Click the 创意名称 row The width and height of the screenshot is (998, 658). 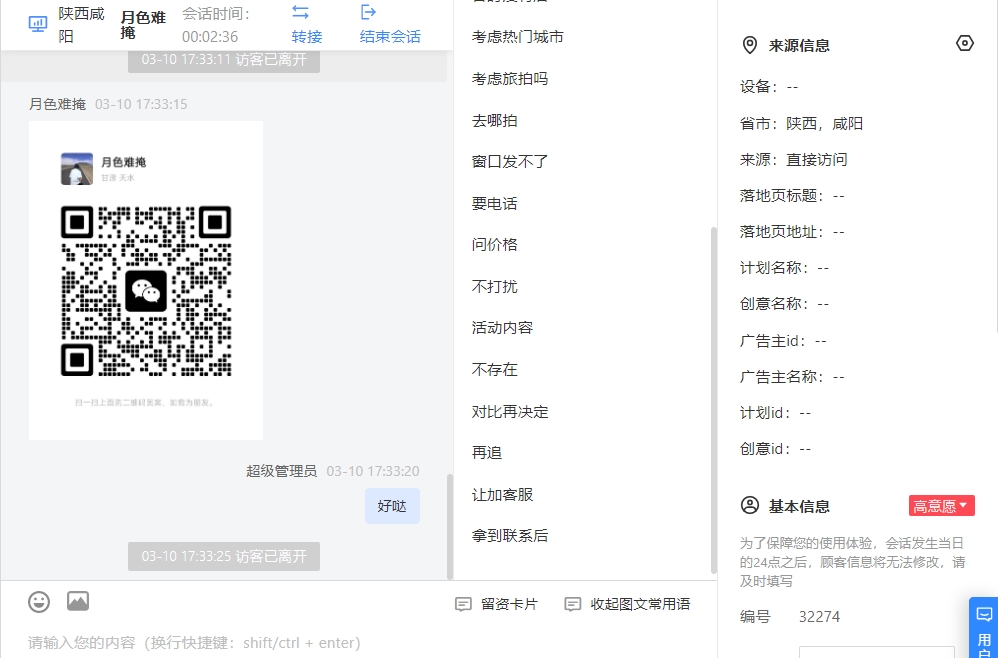[x=784, y=304]
